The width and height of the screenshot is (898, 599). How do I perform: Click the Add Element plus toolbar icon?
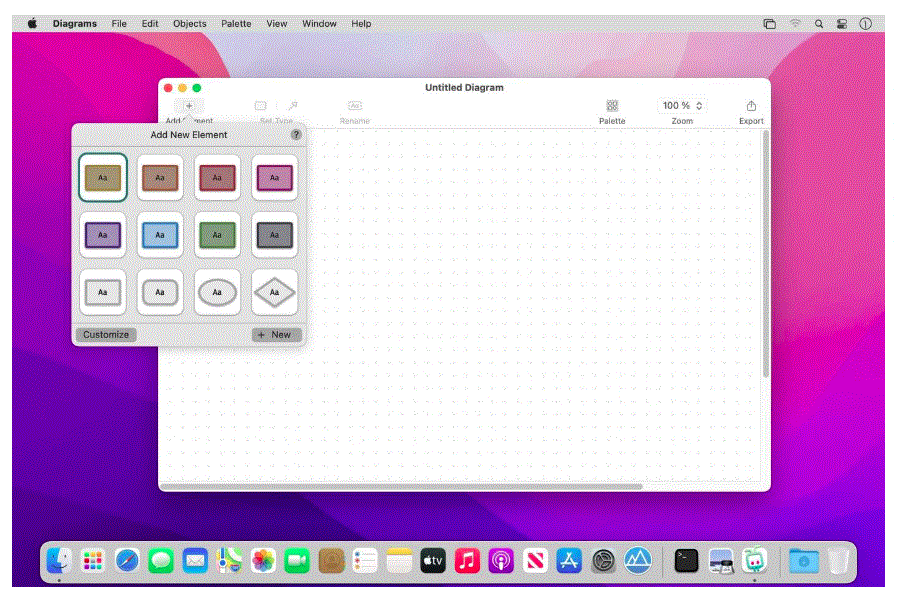tap(189, 106)
